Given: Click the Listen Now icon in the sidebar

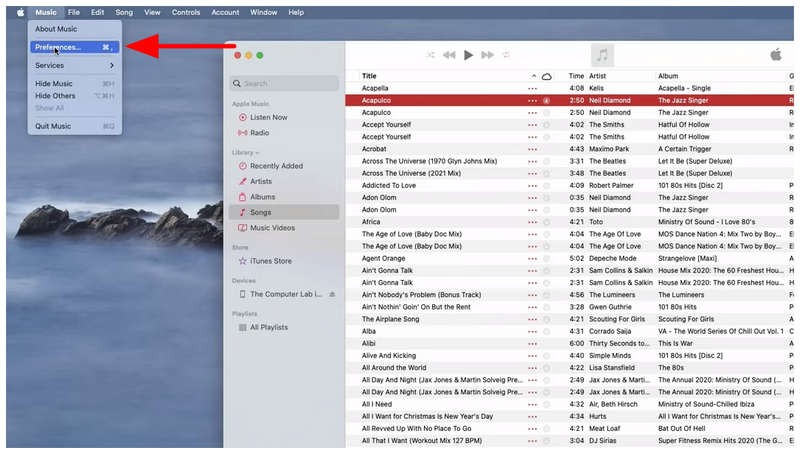Looking at the screenshot, I should pos(242,117).
